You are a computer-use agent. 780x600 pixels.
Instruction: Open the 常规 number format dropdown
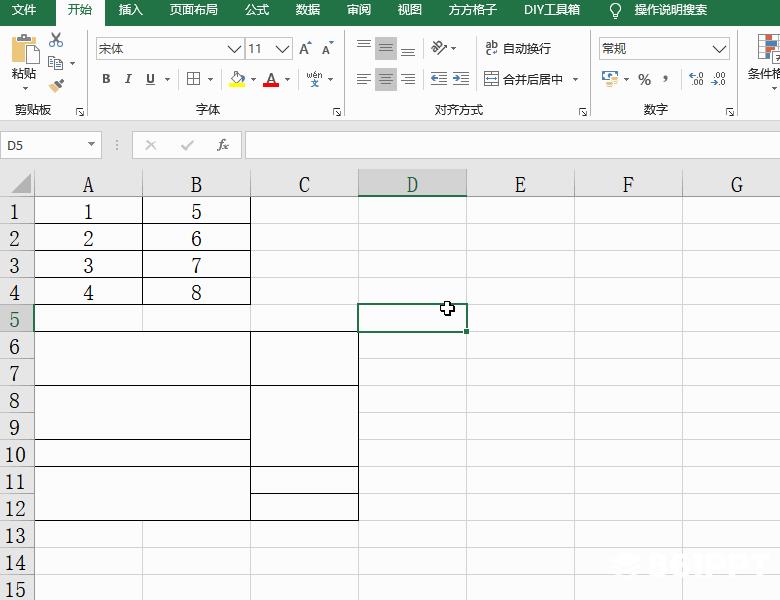(x=719, y=49)
